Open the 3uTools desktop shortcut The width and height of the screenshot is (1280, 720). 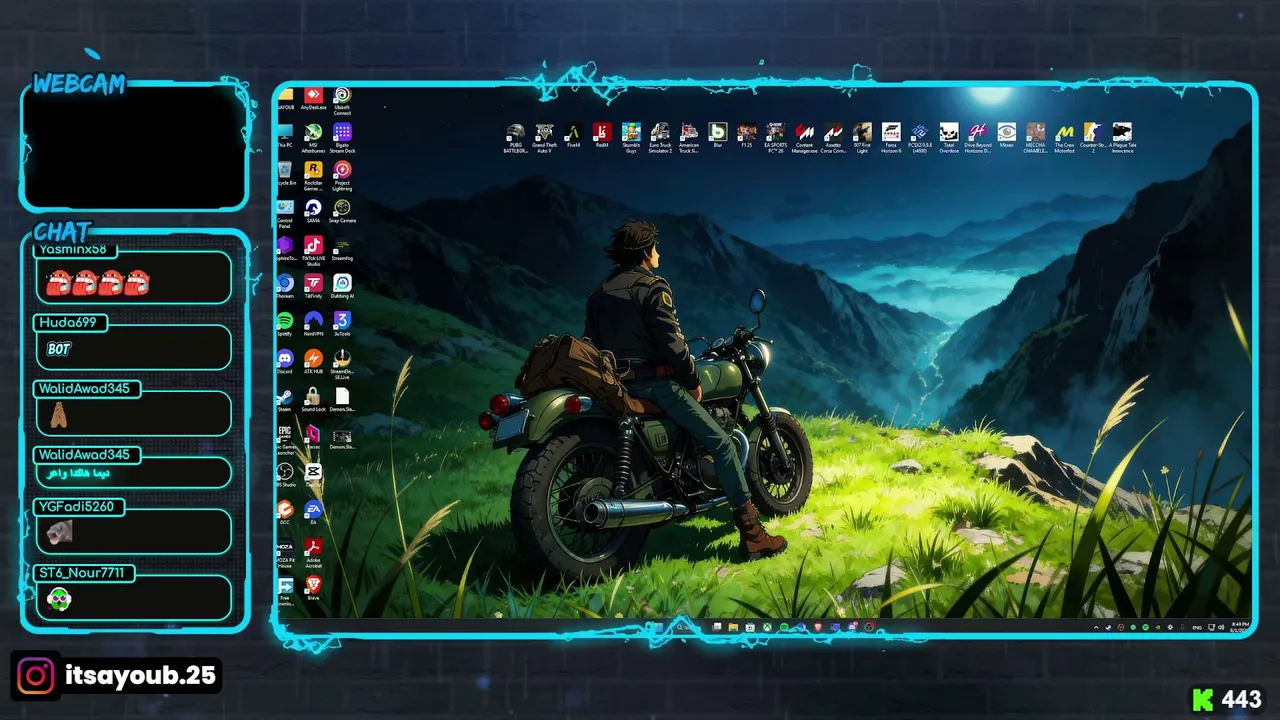click(x=342, y=324)
